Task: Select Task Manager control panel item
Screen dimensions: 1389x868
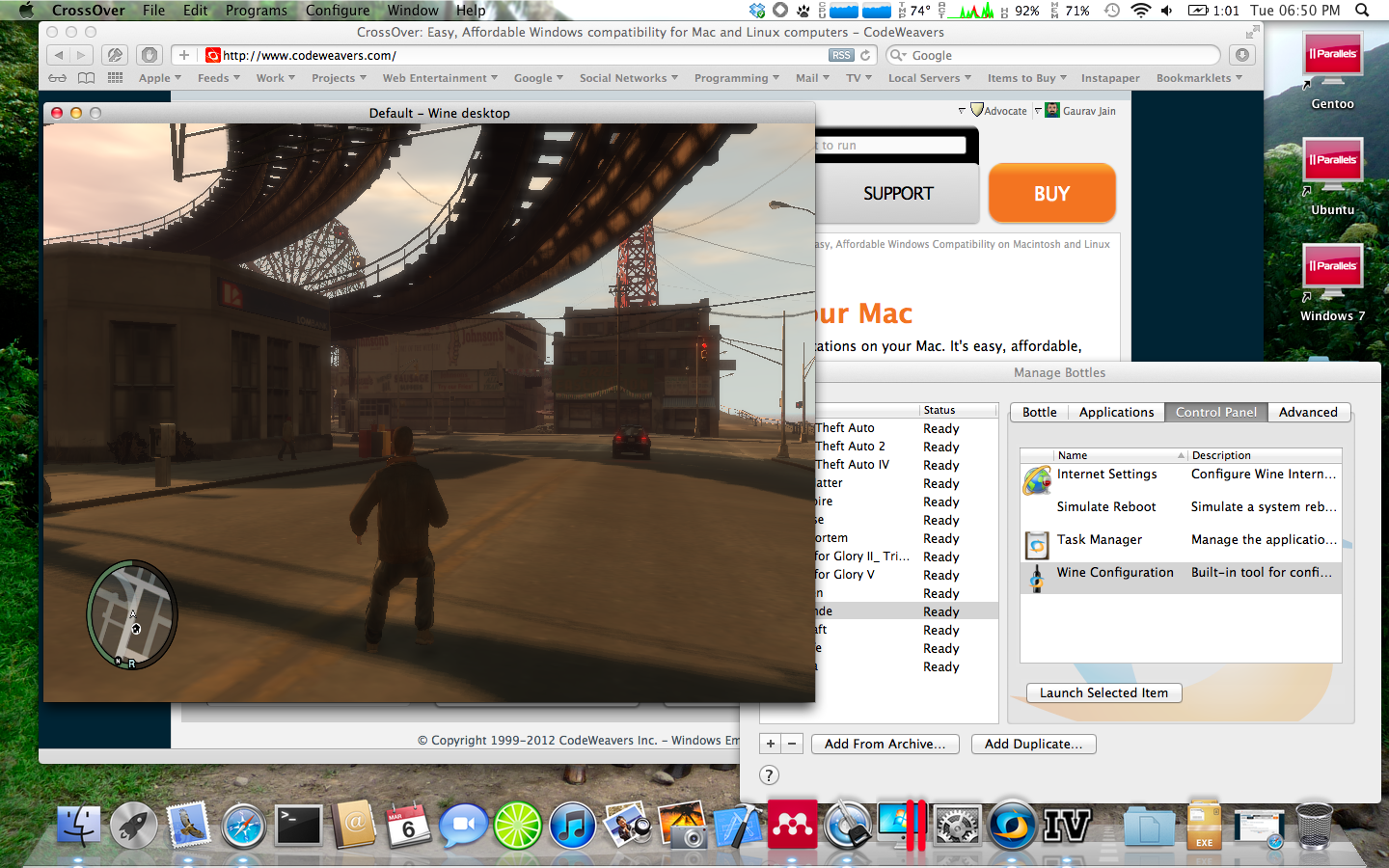Action: pos(1181,545)
